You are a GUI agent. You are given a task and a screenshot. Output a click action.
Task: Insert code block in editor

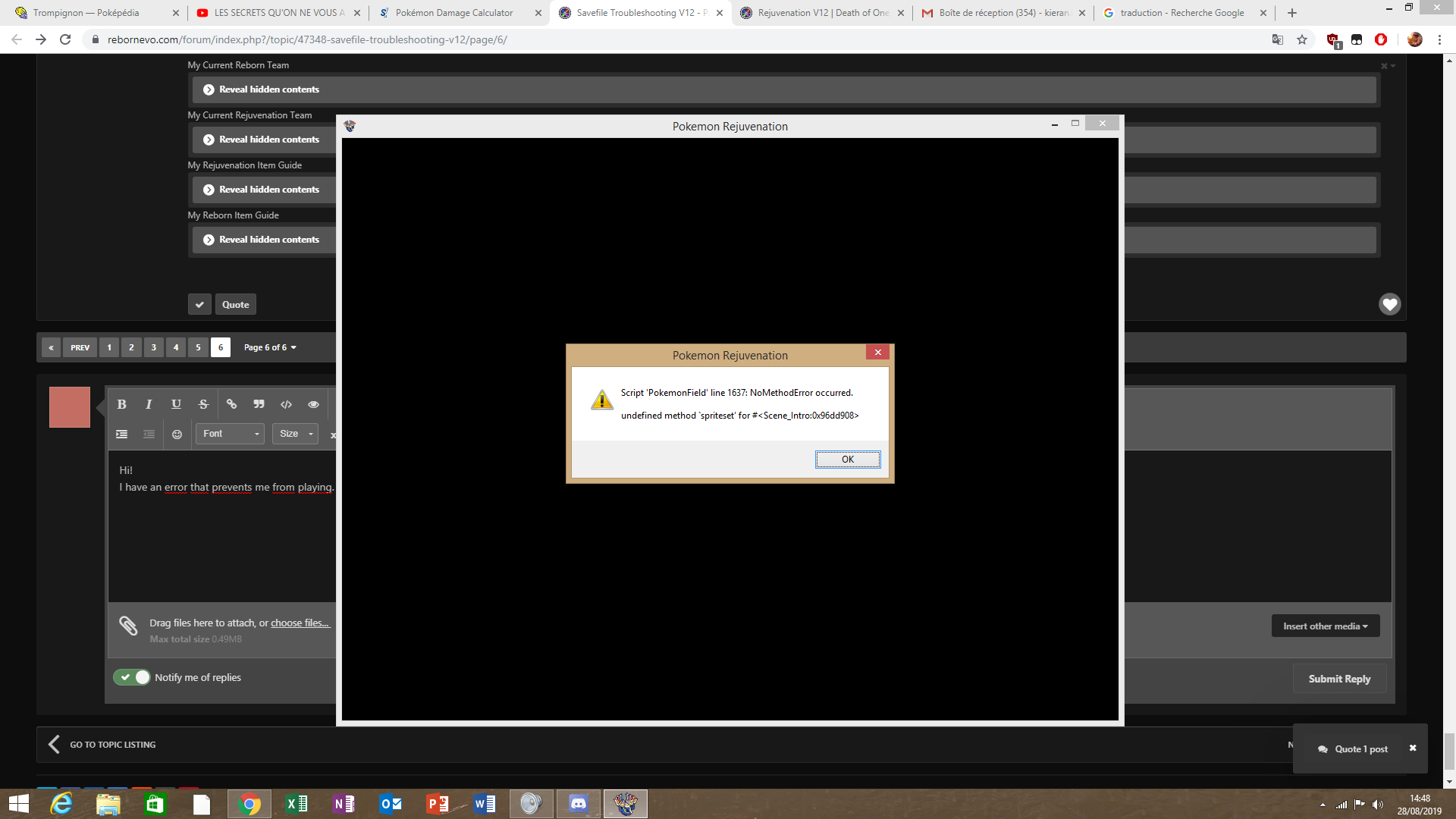(286, 404)
